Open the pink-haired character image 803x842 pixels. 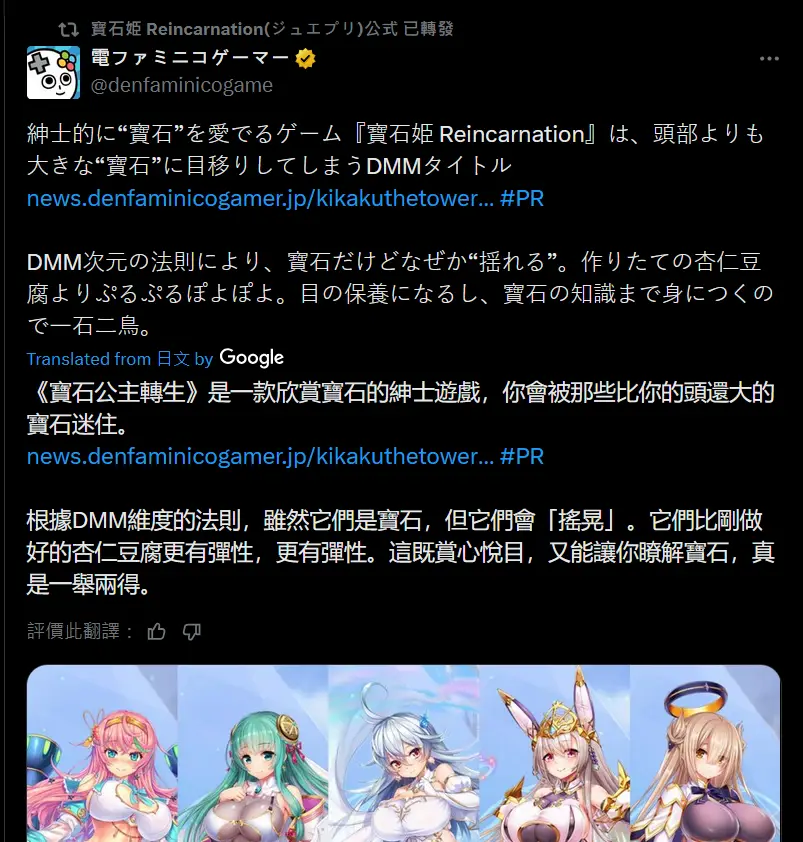point(102,753)
